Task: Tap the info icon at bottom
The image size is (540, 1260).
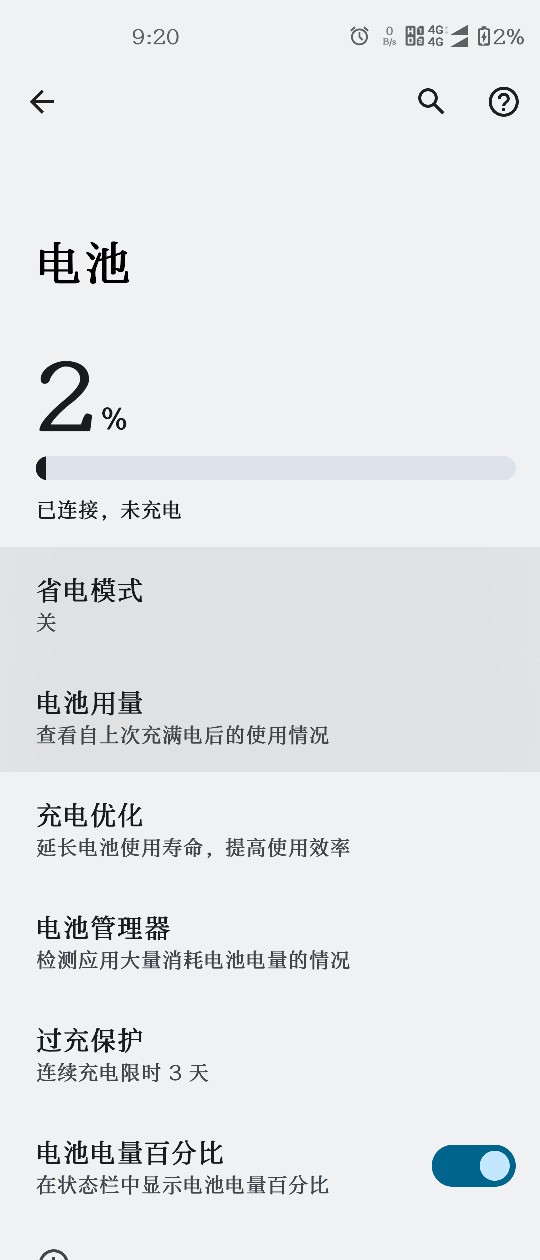Action: click(53, 1254)
